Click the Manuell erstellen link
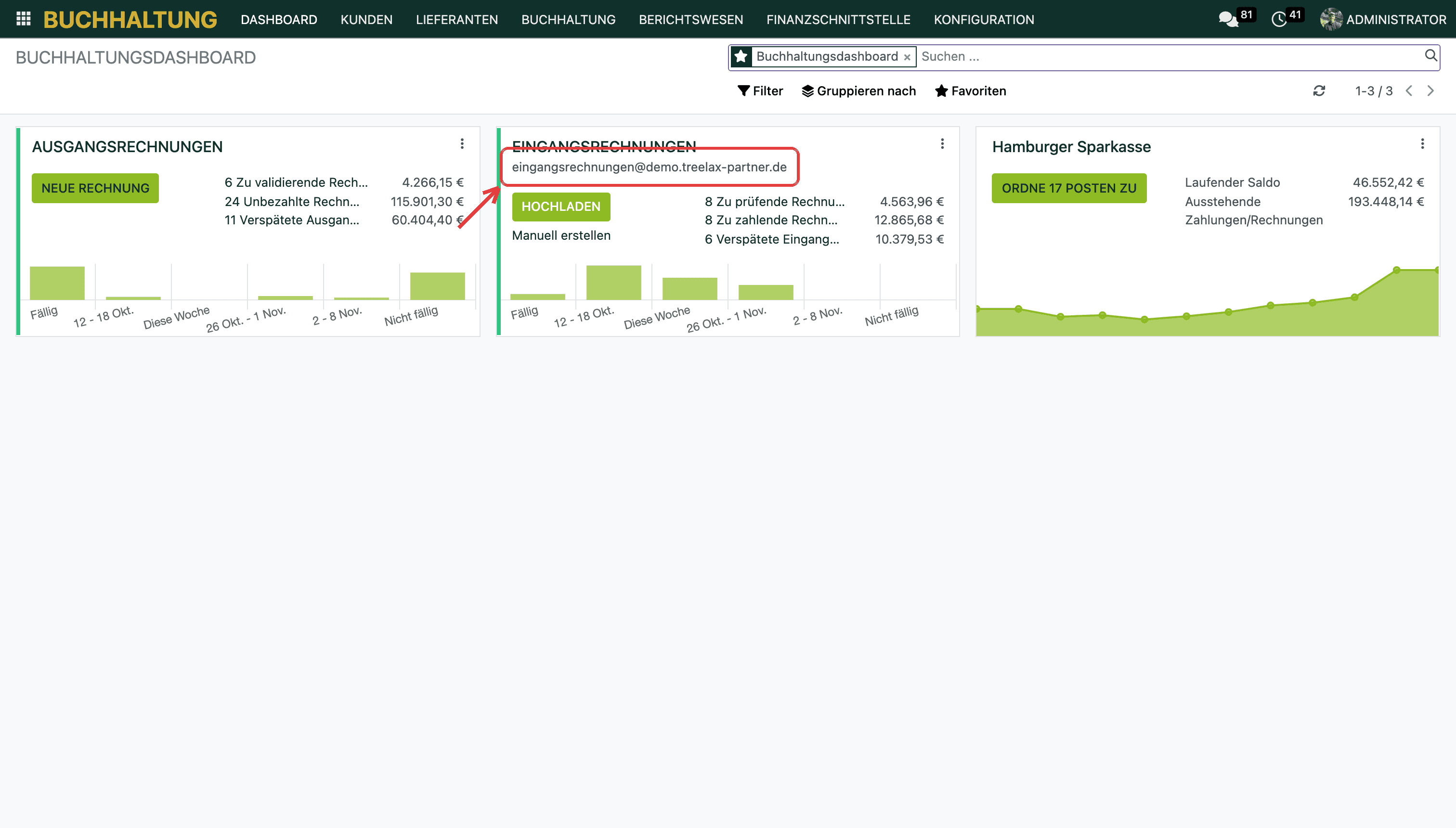 (561, 235)
